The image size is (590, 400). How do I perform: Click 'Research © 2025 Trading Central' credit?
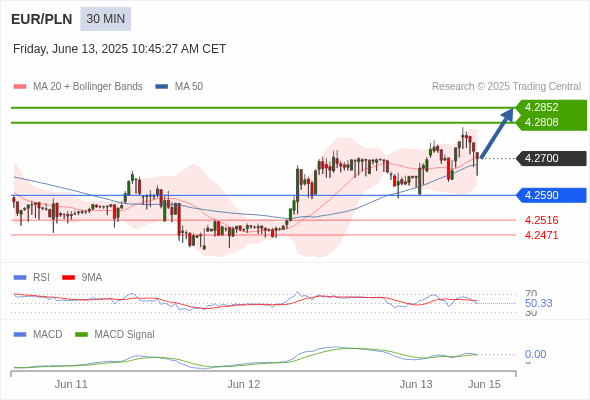(x=506, y=87)
